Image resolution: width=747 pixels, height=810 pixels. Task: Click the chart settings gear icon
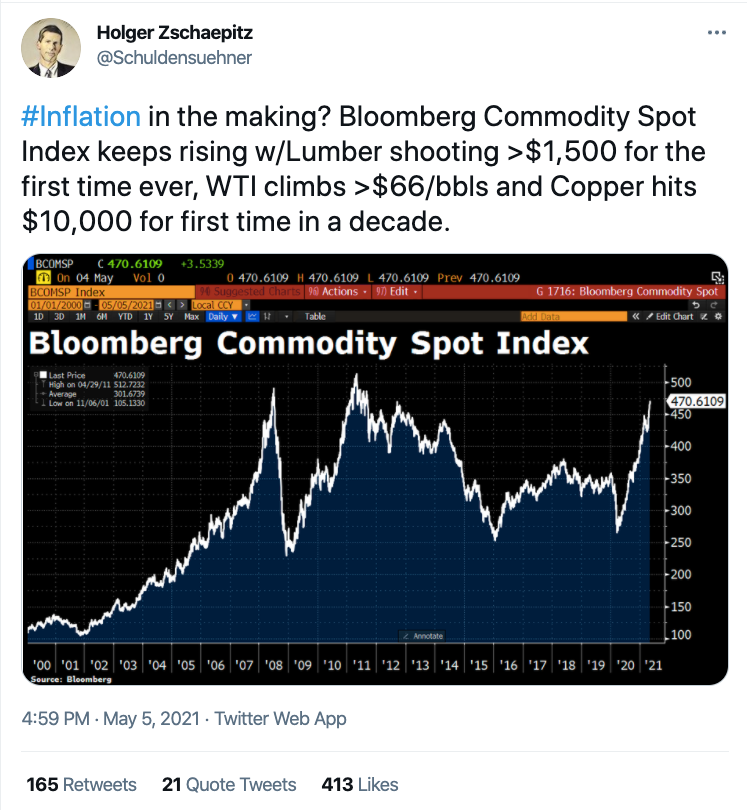point(718,317)
